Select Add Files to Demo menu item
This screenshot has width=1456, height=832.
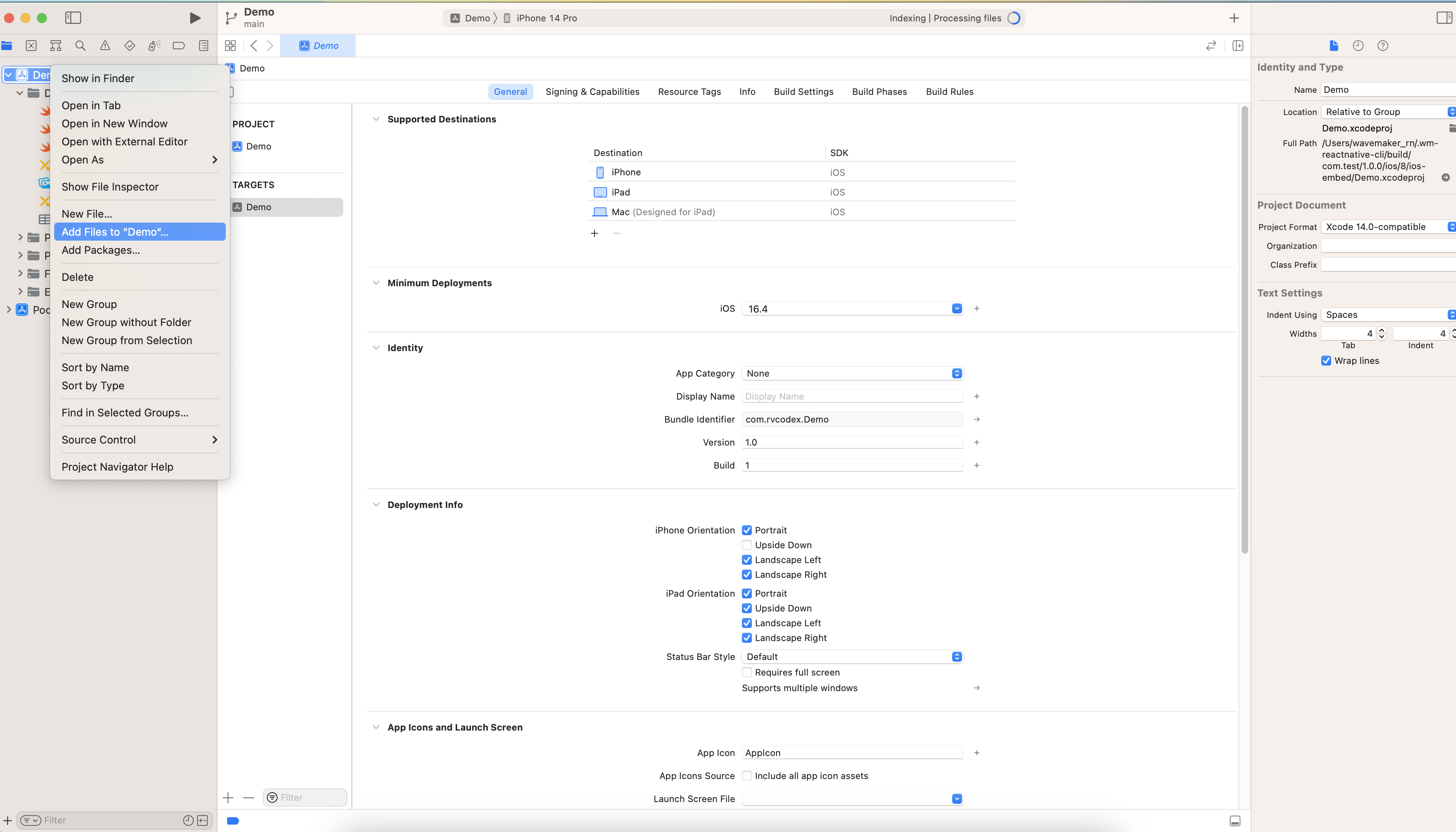(x=115, y=231)
